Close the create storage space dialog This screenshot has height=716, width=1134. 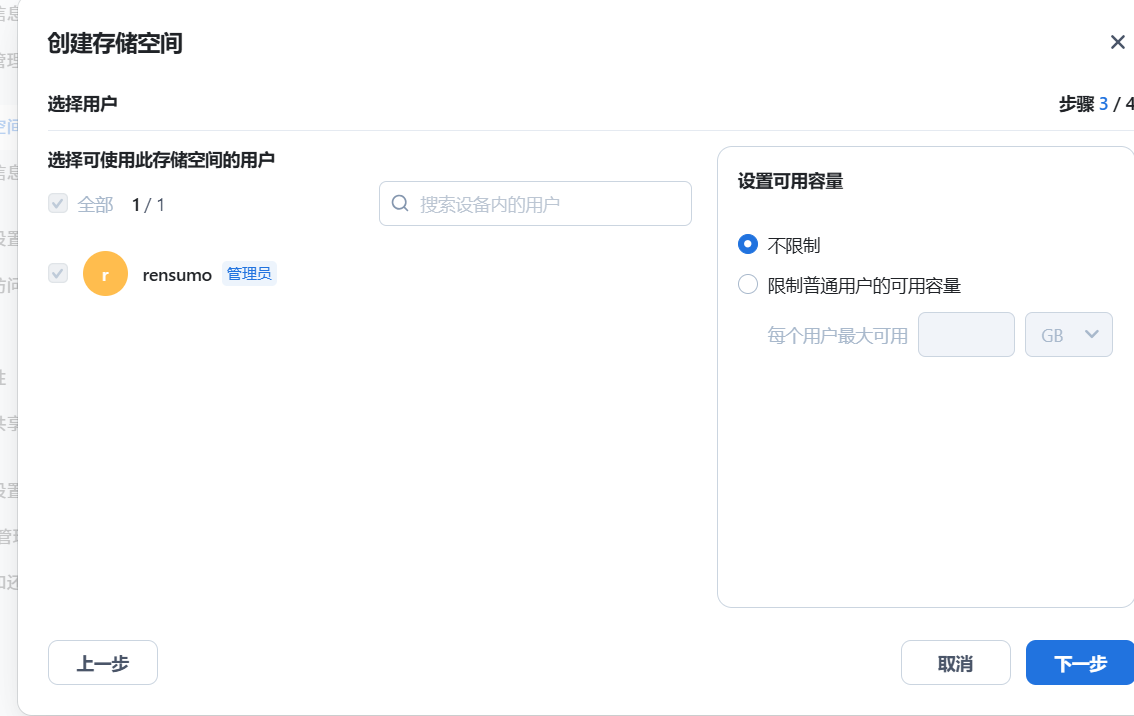tap(1117, 43)
